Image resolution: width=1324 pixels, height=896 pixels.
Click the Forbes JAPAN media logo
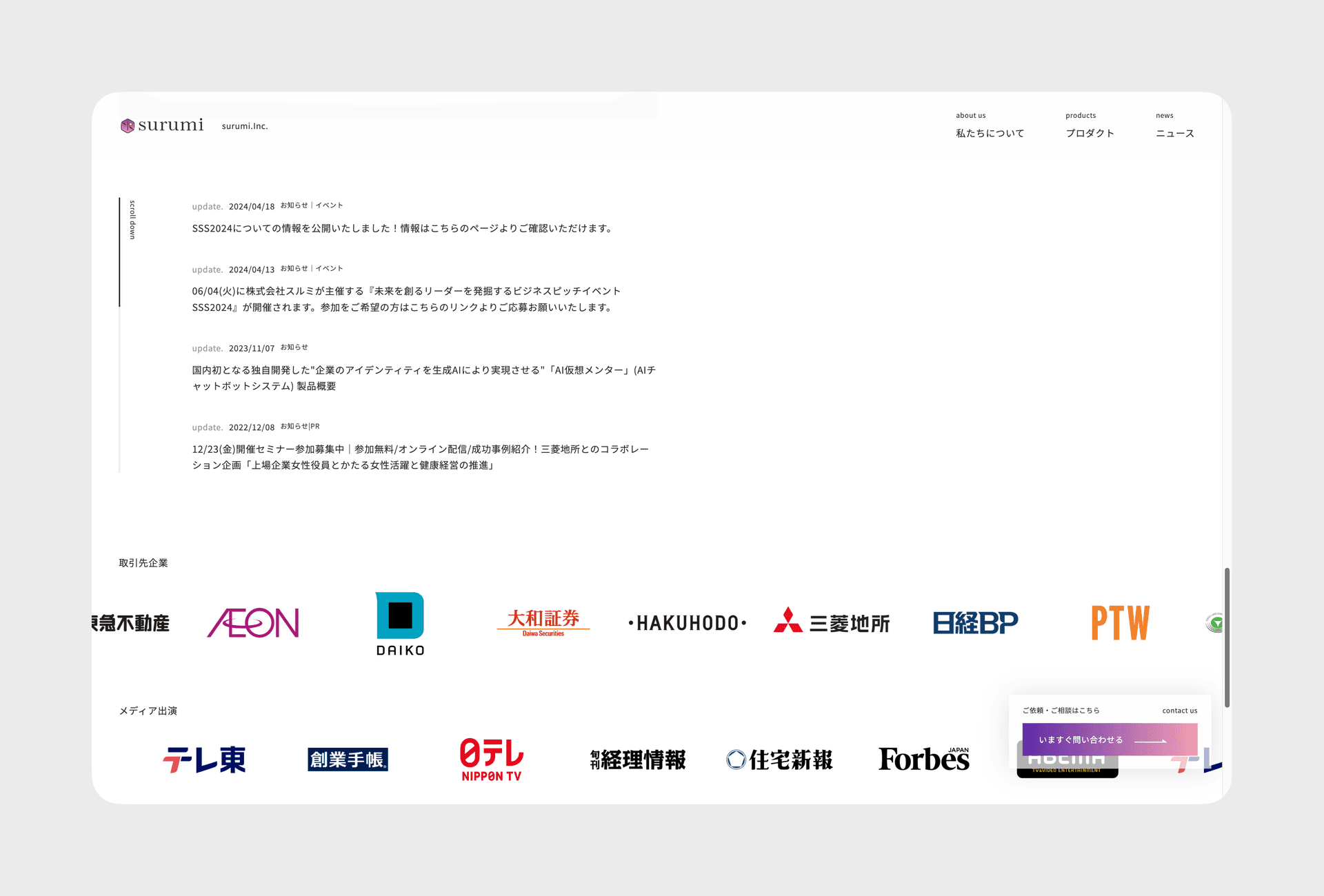[924, 759]
